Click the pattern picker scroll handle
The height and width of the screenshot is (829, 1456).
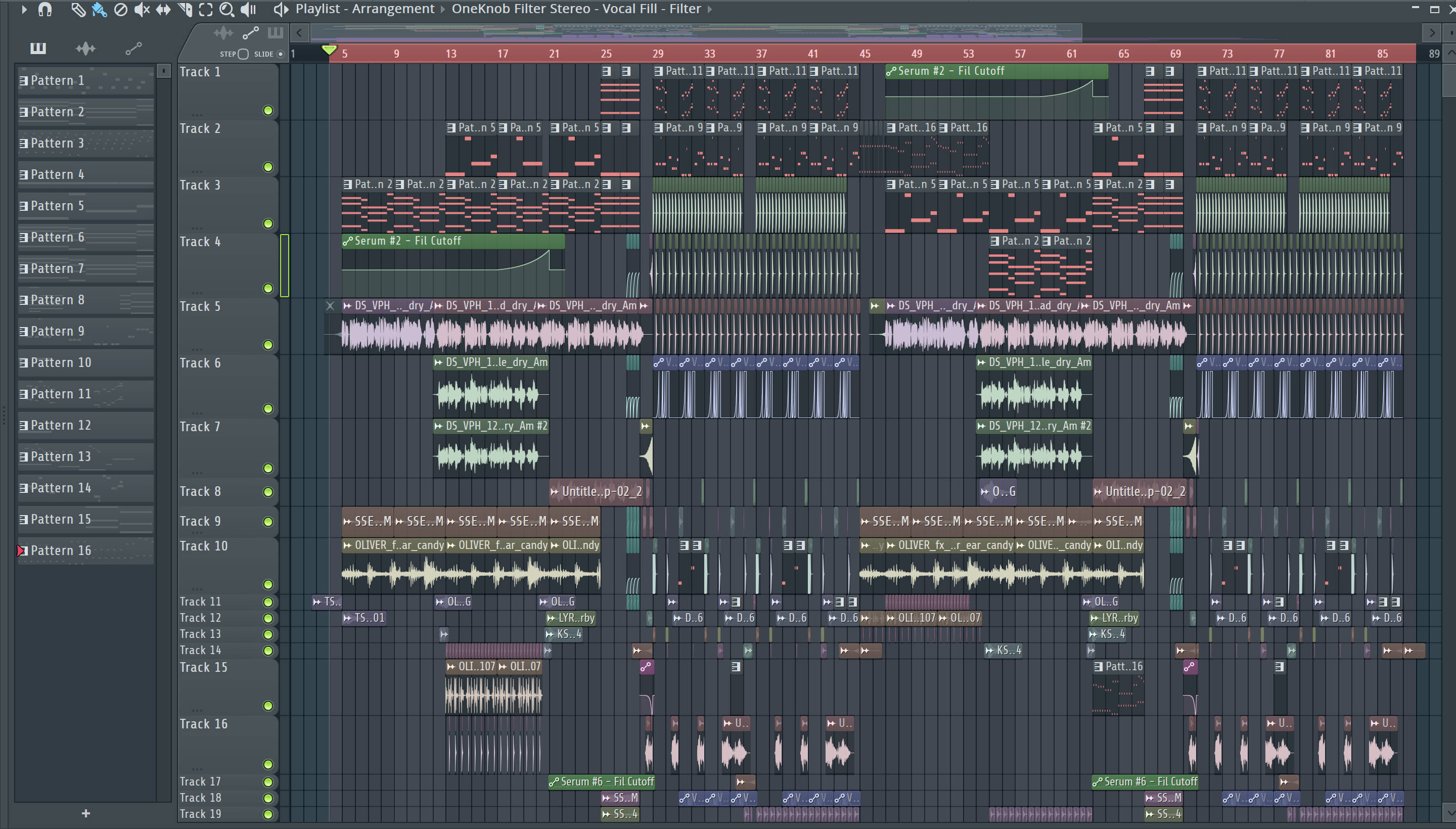point(163,71)
